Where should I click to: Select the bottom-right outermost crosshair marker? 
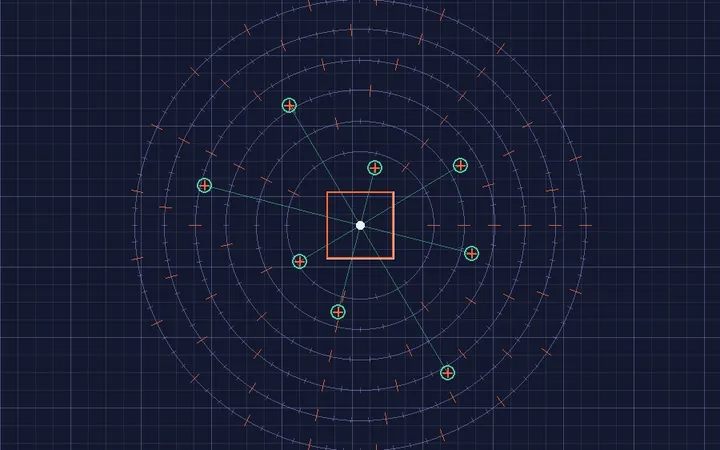pyautogui.click(x=447, y=373)
